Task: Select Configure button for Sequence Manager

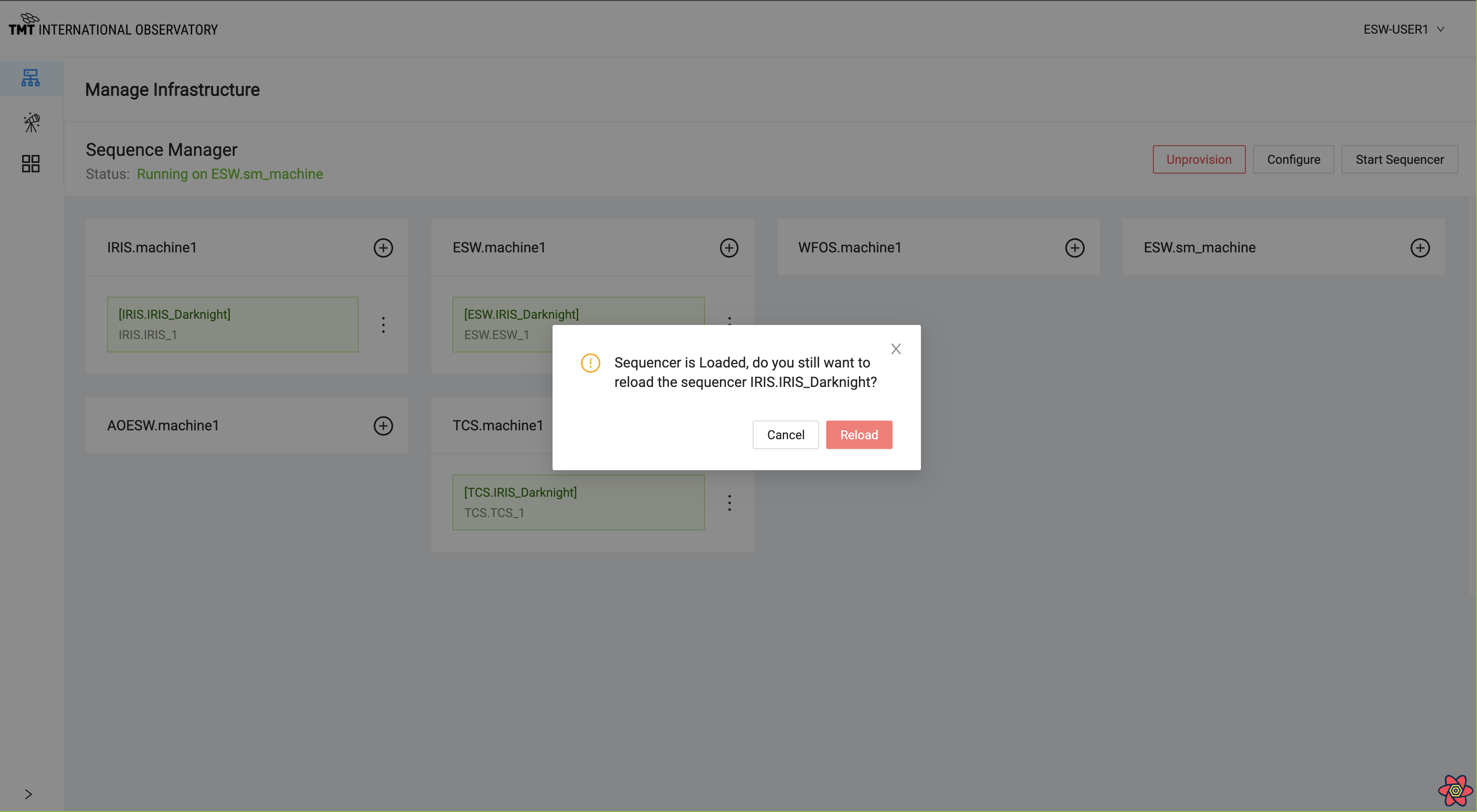Action: click(1293, 159)
